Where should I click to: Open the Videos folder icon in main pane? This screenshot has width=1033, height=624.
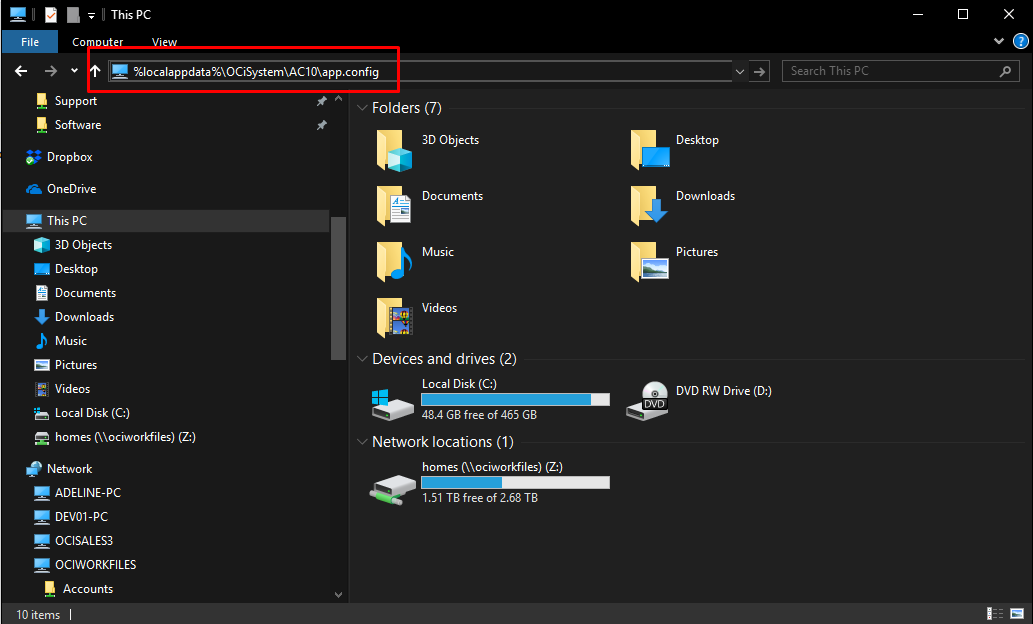click(394, 318)
